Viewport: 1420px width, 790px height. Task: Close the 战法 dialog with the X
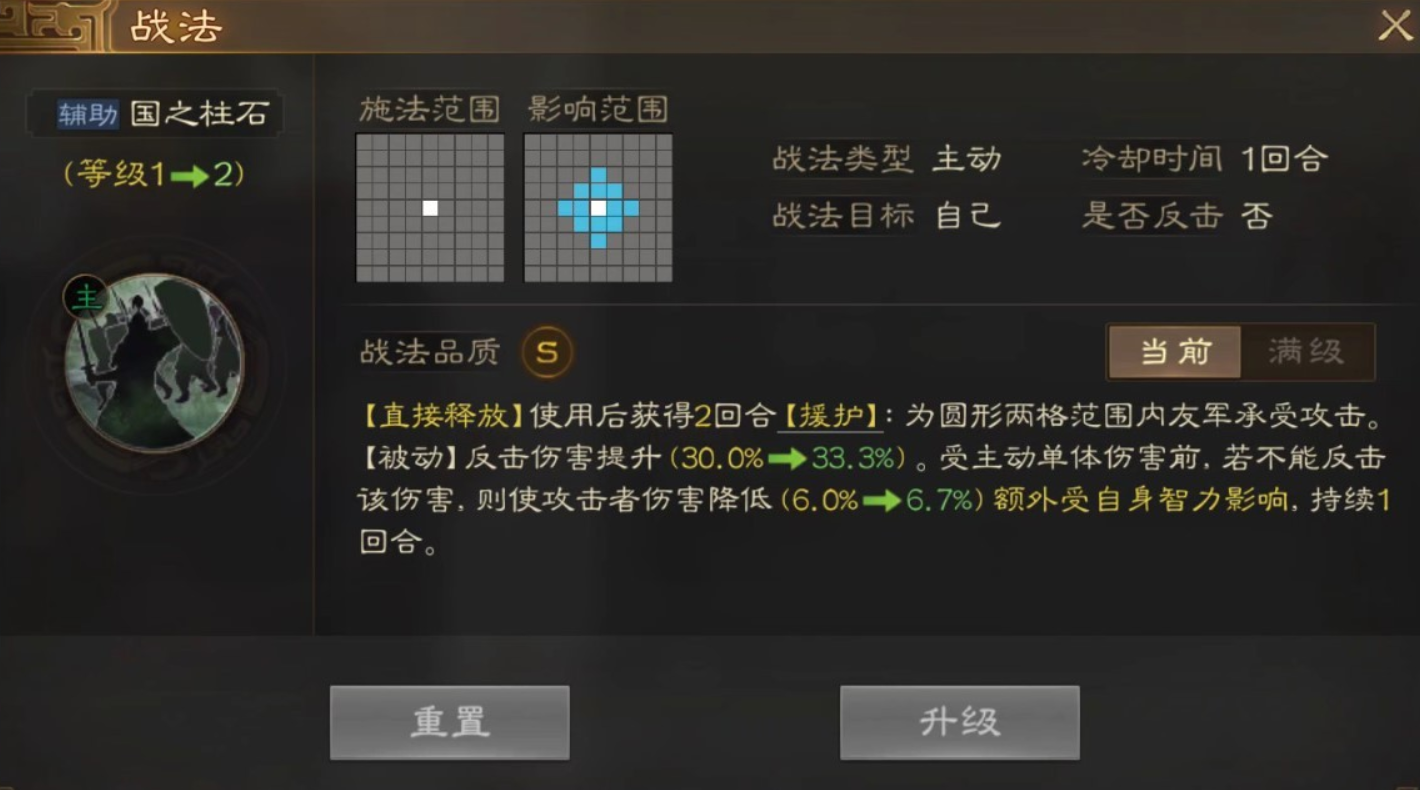click(x=1395, y=25)
